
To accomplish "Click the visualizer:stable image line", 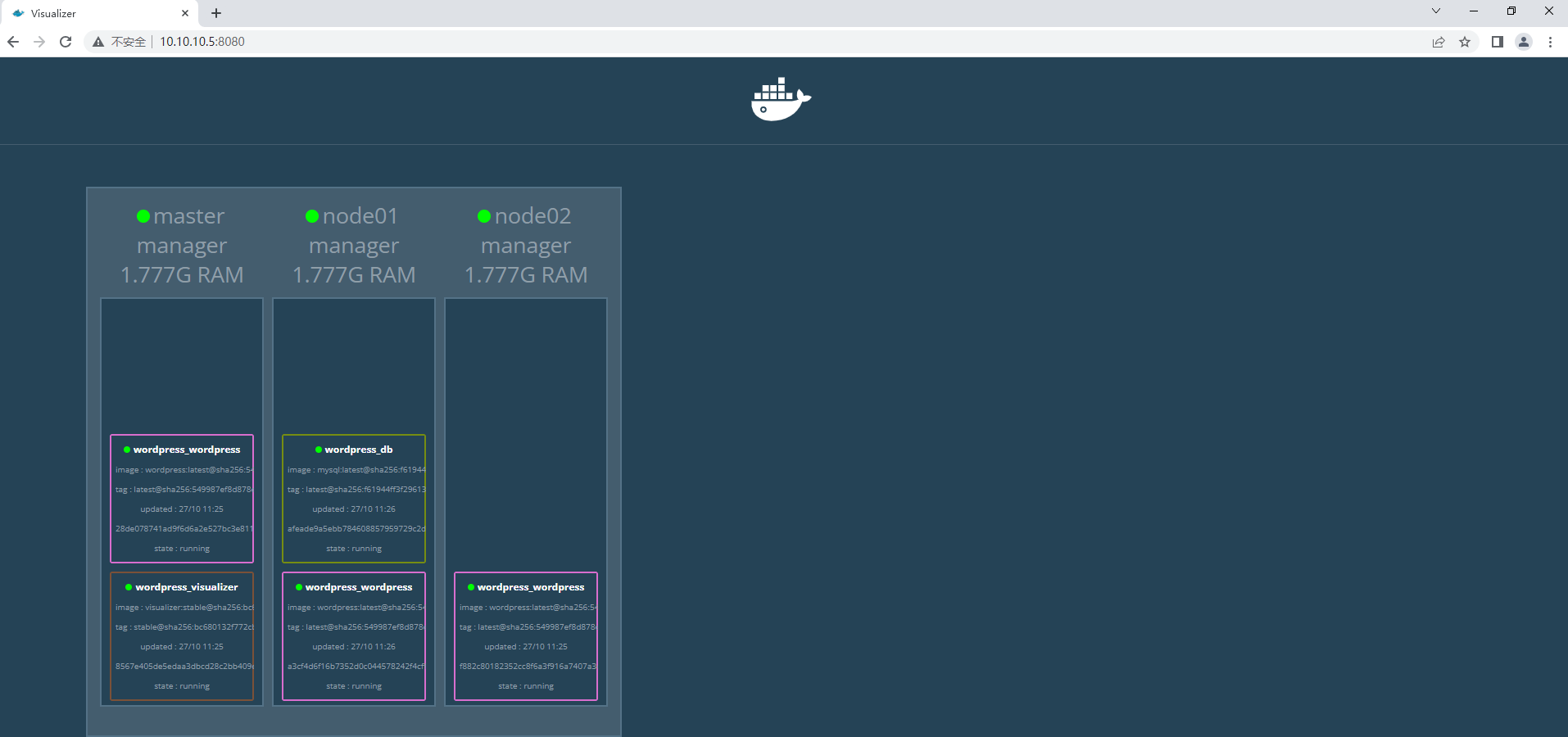I will click(184, 608).
